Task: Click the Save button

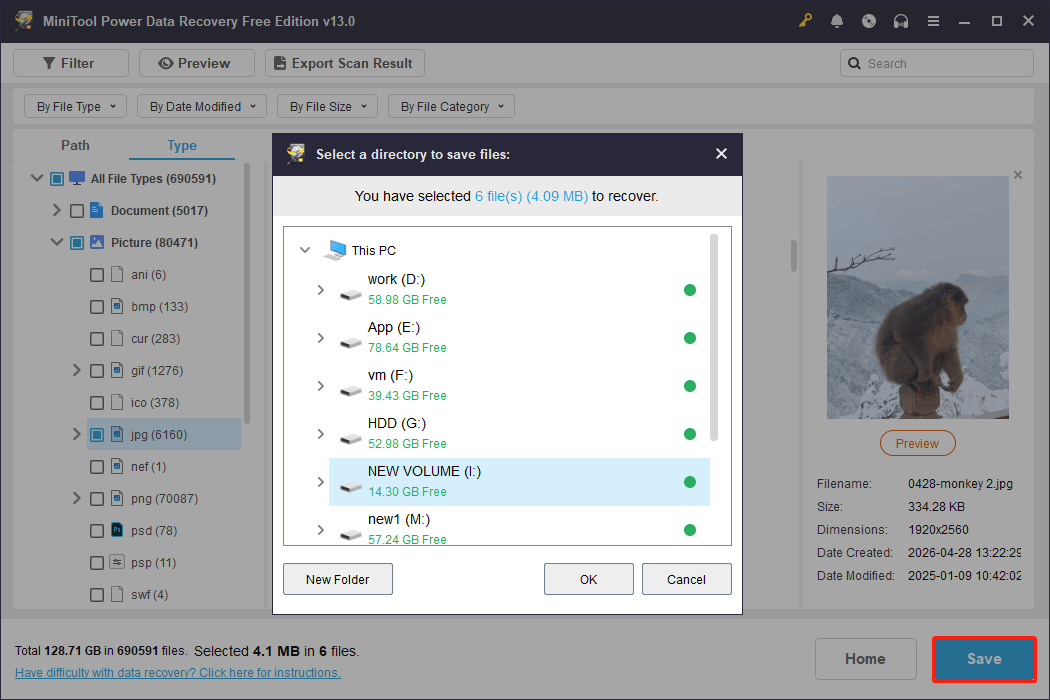Action: point(984,659)
